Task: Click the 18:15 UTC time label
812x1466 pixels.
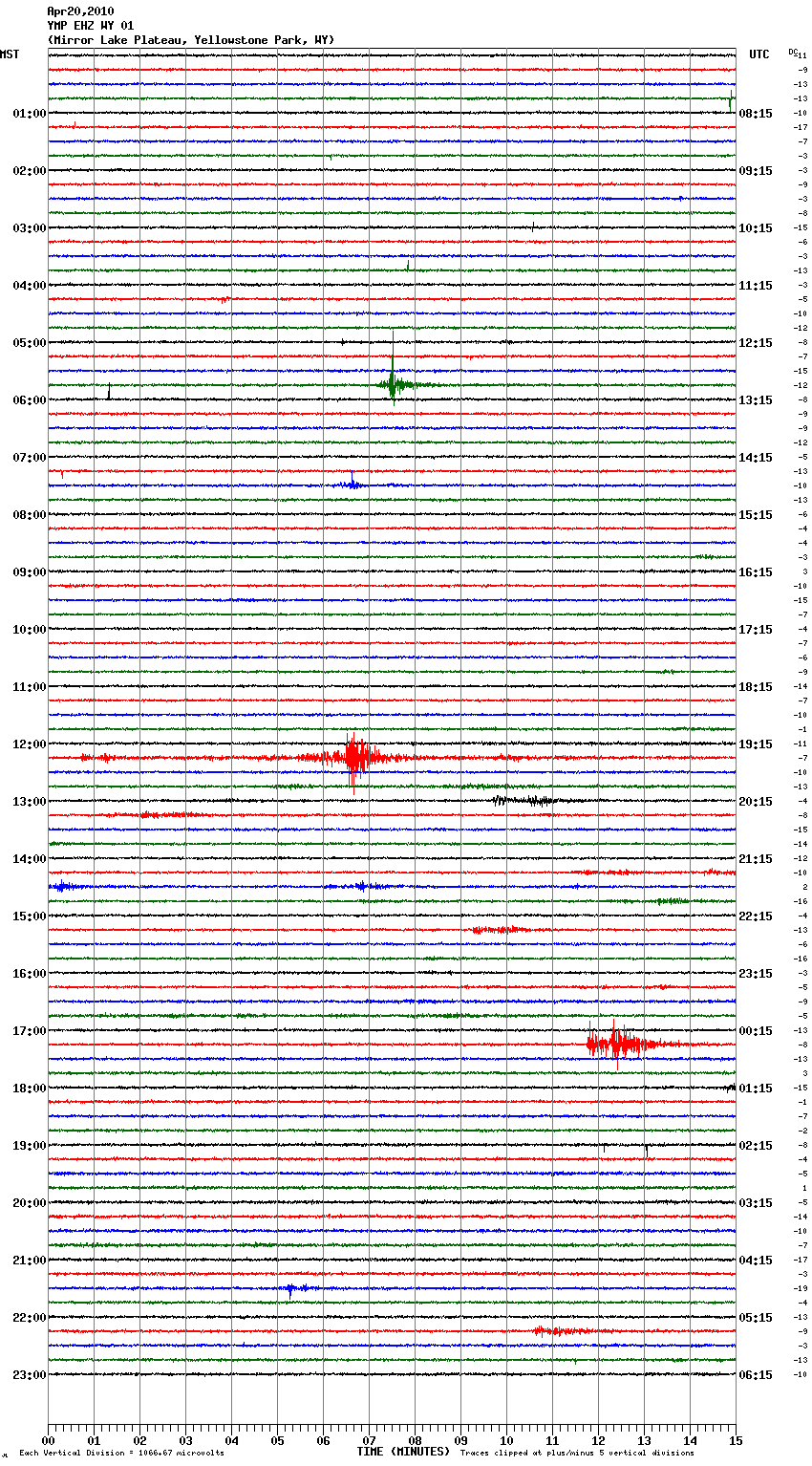Action: (x=756, y=687)
